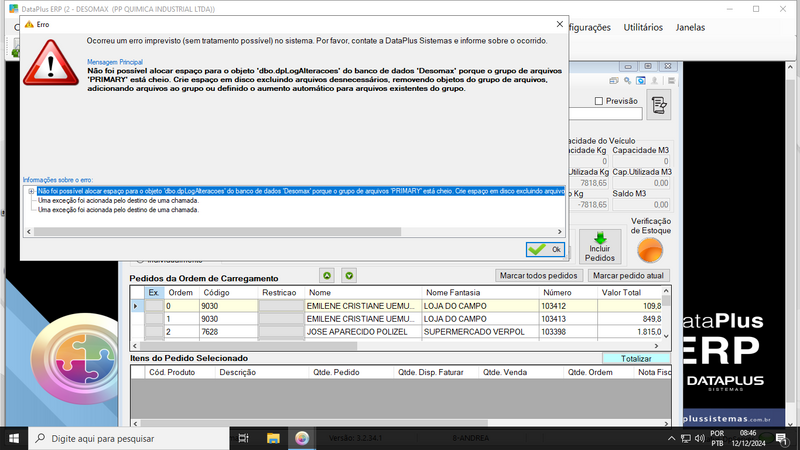Click the Cap.Utilizada M3 field

coord(642,183)
